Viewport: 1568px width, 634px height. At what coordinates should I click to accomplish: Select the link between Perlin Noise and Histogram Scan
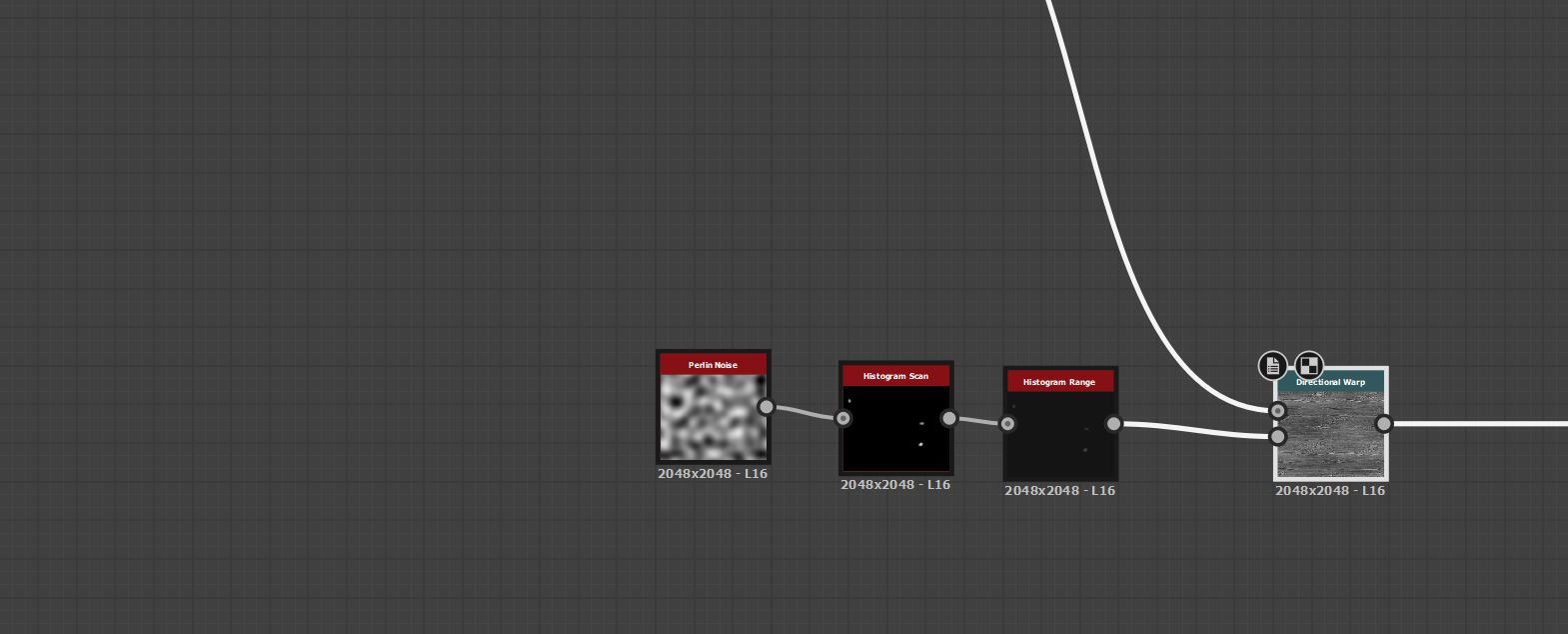805,411
